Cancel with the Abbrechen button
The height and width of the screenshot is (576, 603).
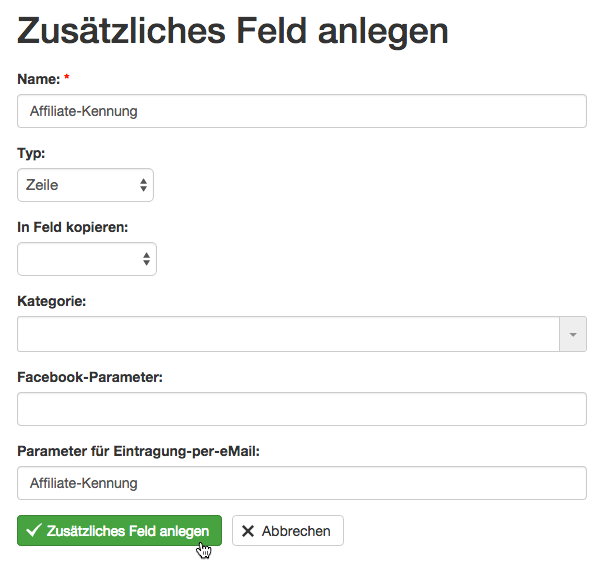click(x=288, y=531)
